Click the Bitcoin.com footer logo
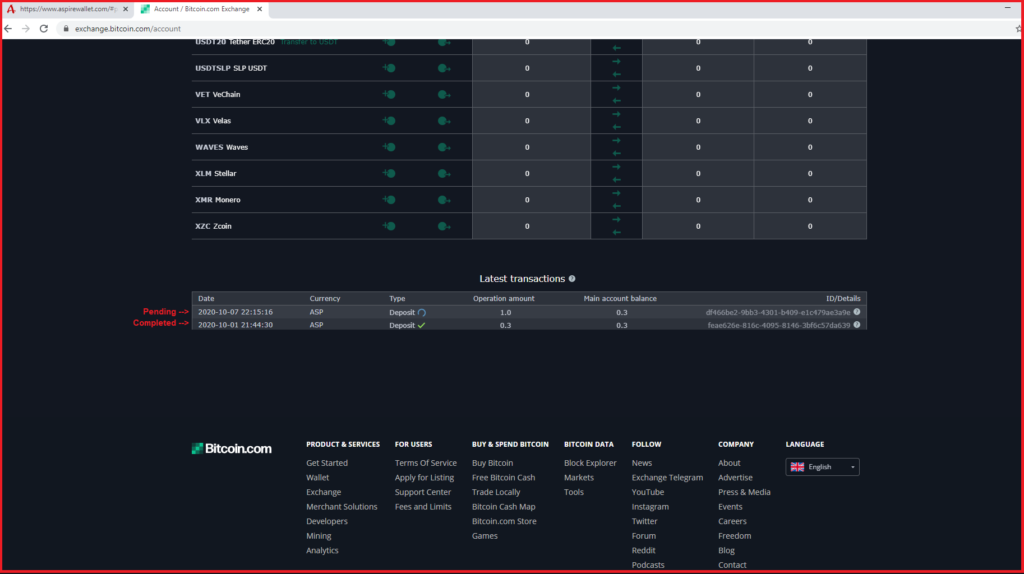1024x574 pixels. point(231,449)
